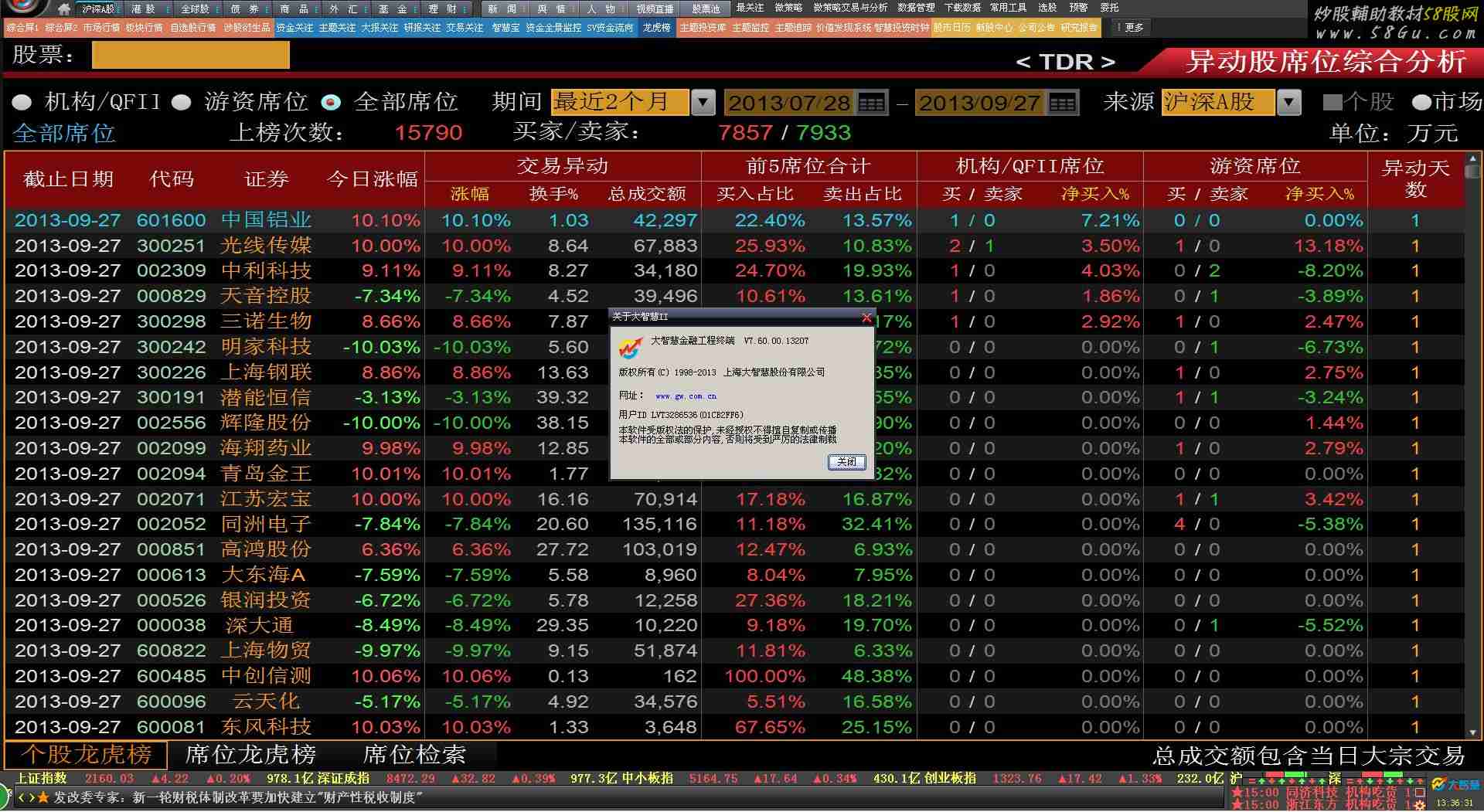Viewport: 1484px width, 812px height.
Task: Click the 龙虎榜 shortcut button
Action: point(656,28)
